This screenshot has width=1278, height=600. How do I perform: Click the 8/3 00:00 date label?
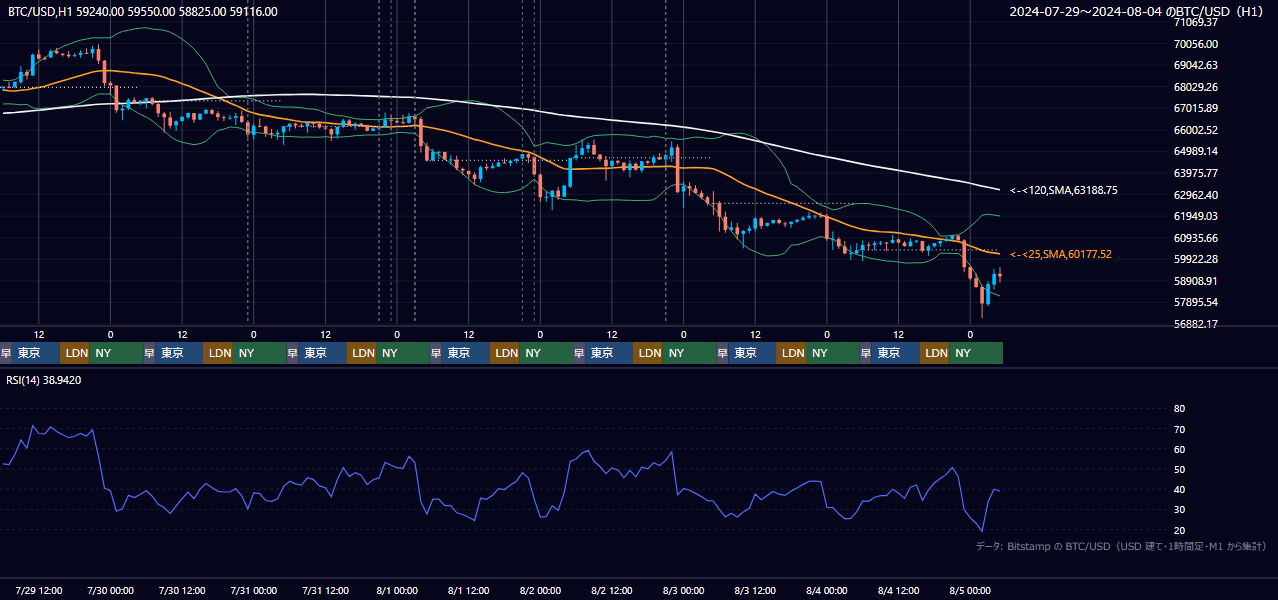coord(684,591)
